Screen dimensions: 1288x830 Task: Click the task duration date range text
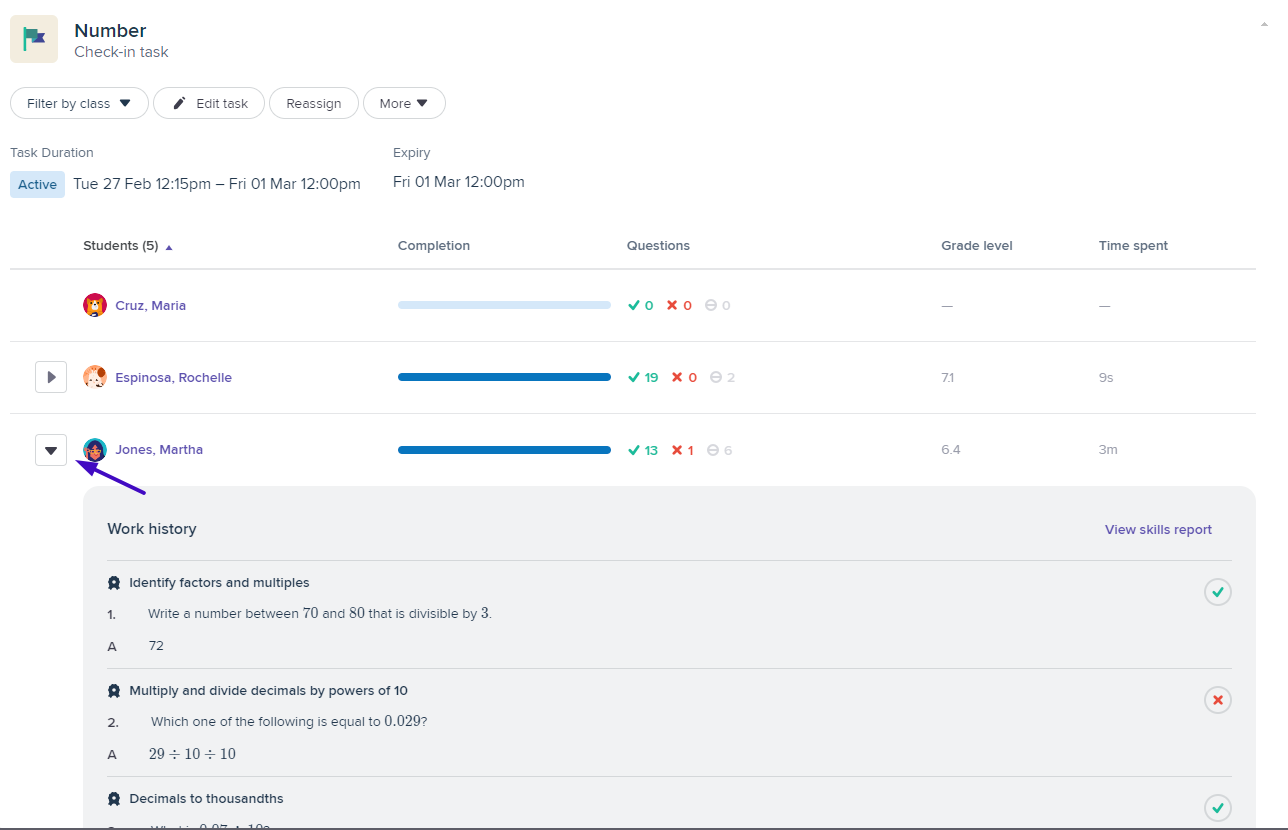[217, 184]
